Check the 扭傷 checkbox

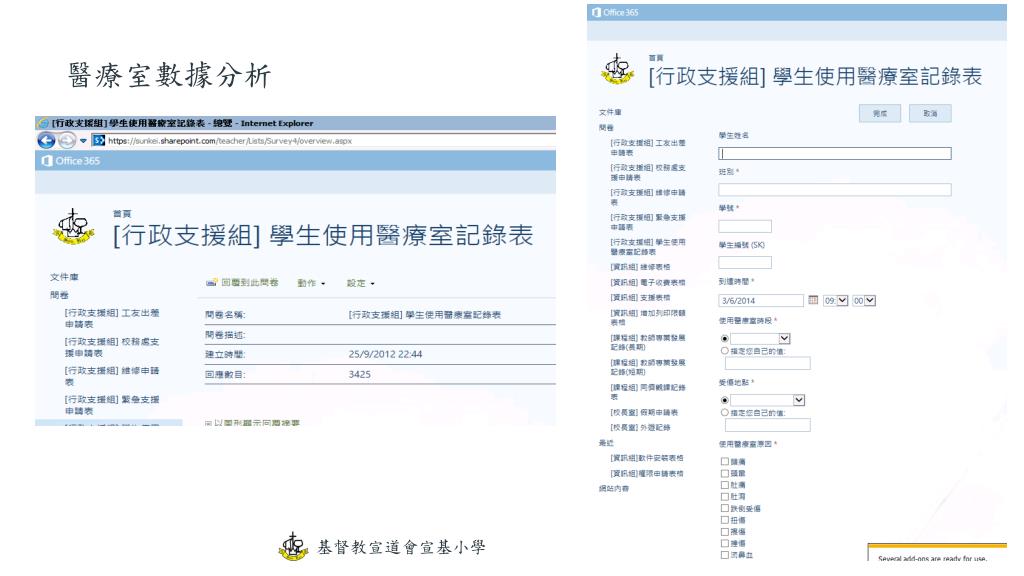(x=724, y=520)
